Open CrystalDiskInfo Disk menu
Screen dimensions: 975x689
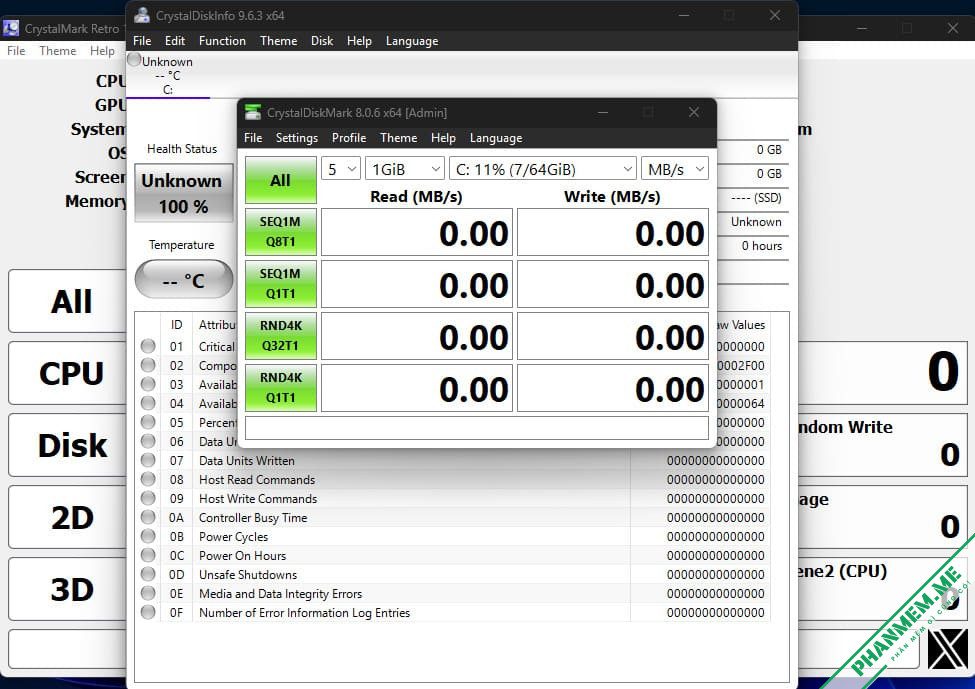click(322, 41)
